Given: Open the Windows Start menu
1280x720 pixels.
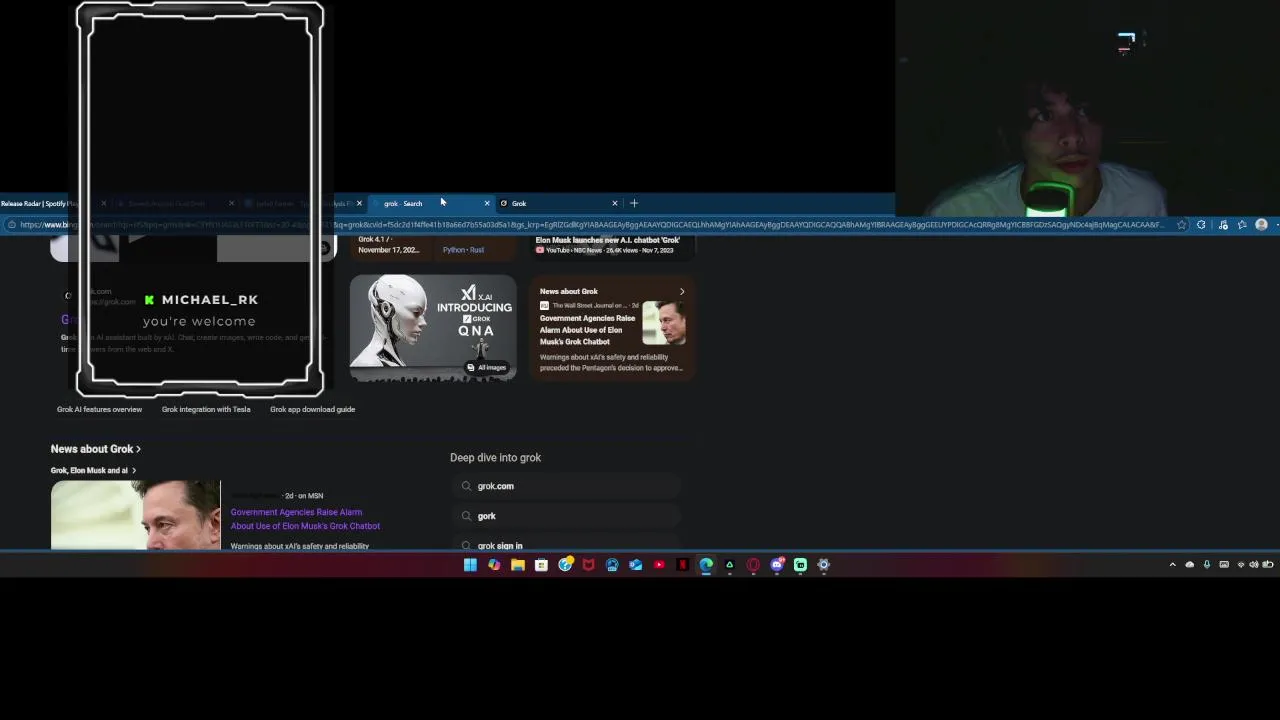Looking at the screenshot, I should tap(470, 565).
